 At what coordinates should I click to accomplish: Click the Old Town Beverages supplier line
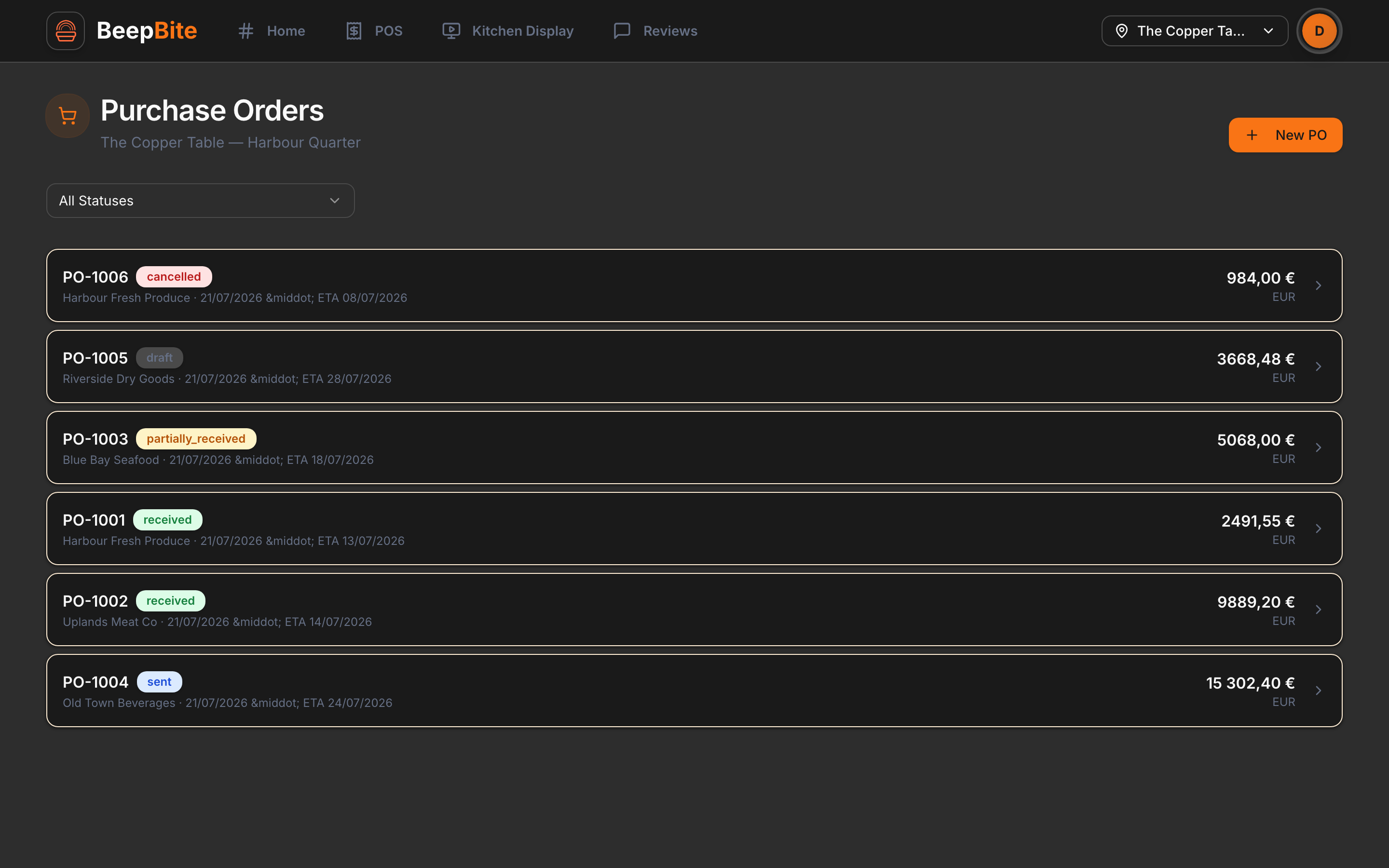227,703
